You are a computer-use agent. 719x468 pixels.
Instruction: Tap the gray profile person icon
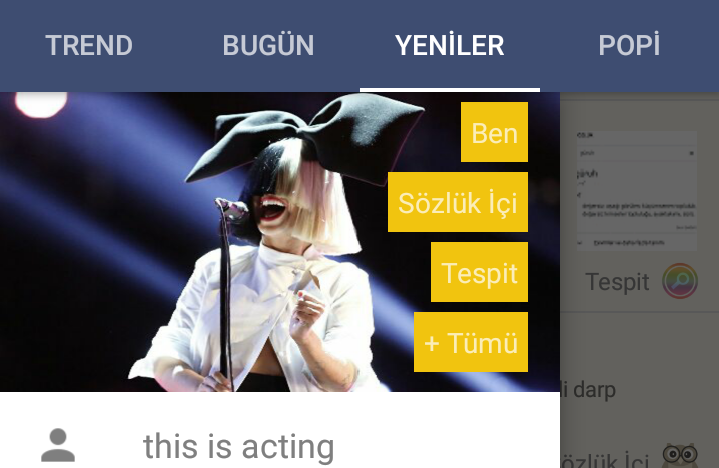click(58, 445)
